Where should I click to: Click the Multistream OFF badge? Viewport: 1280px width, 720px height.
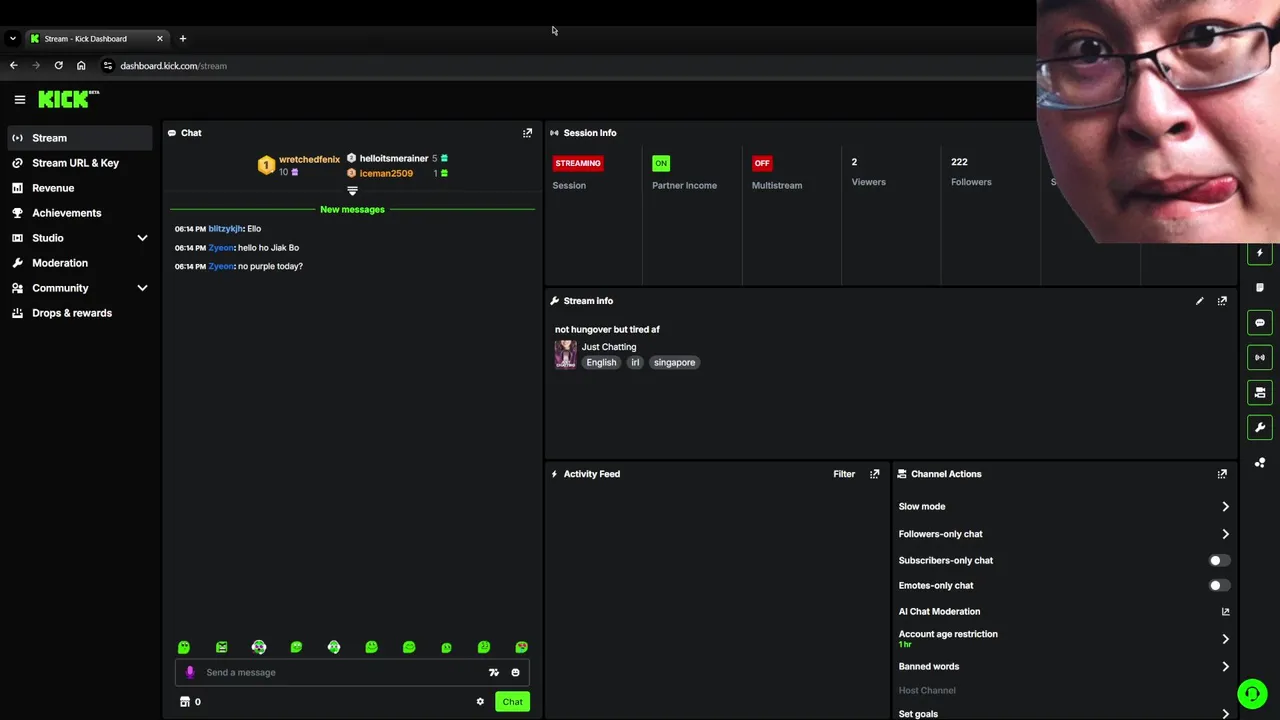pyautogui.click(x=762, y=163)
